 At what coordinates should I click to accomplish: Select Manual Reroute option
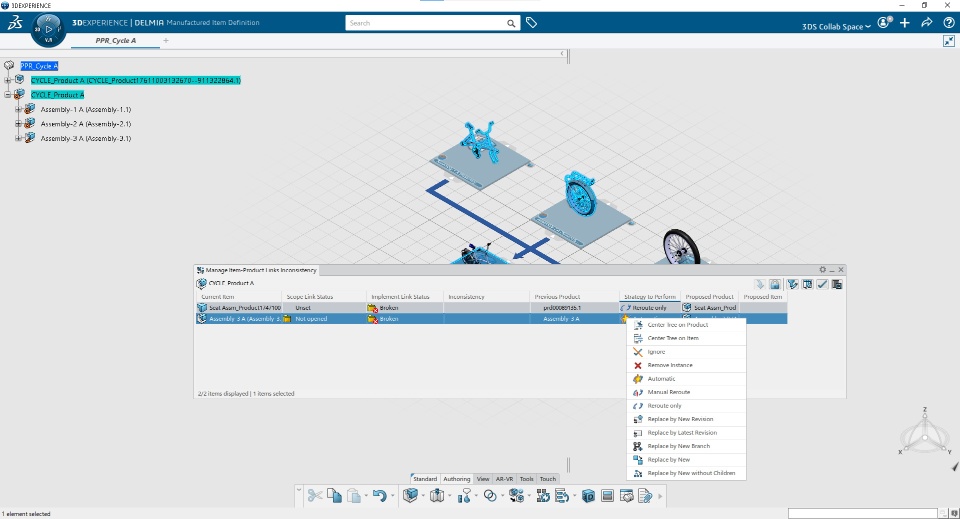tap(686, 392)
